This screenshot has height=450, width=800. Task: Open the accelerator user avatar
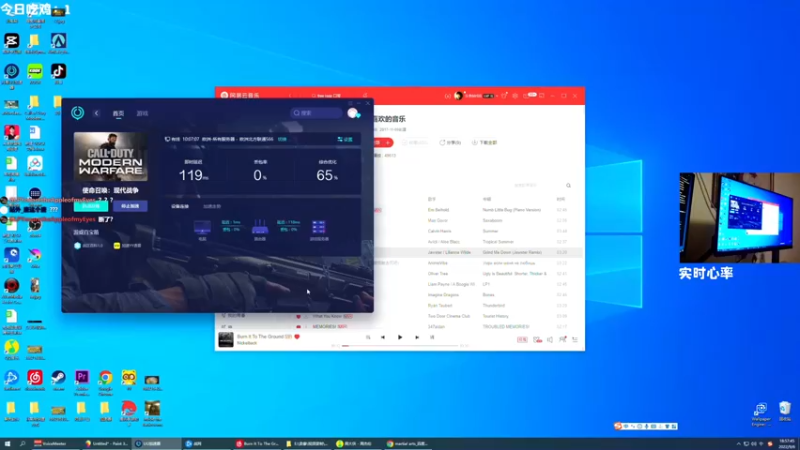(x=353, y=113)
